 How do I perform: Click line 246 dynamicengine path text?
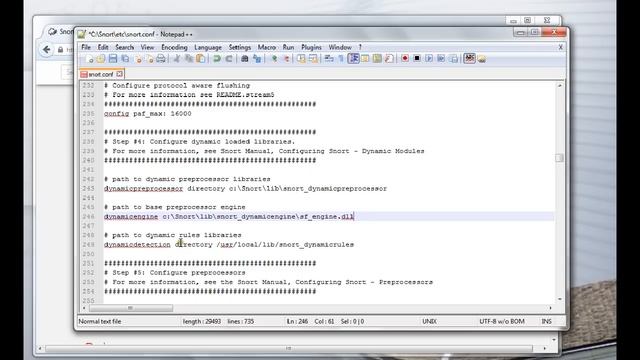coord(229,216)
